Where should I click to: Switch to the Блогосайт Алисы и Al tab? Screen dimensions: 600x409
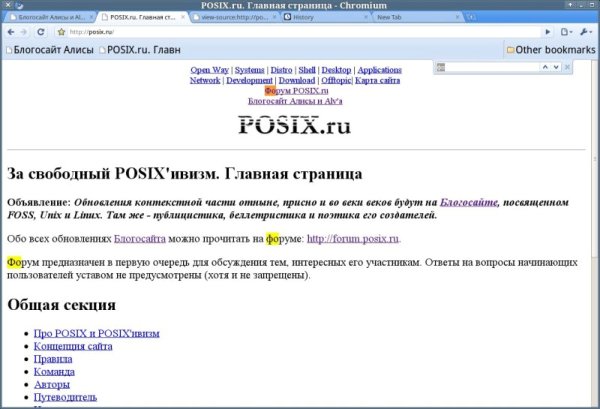(52, 17)
